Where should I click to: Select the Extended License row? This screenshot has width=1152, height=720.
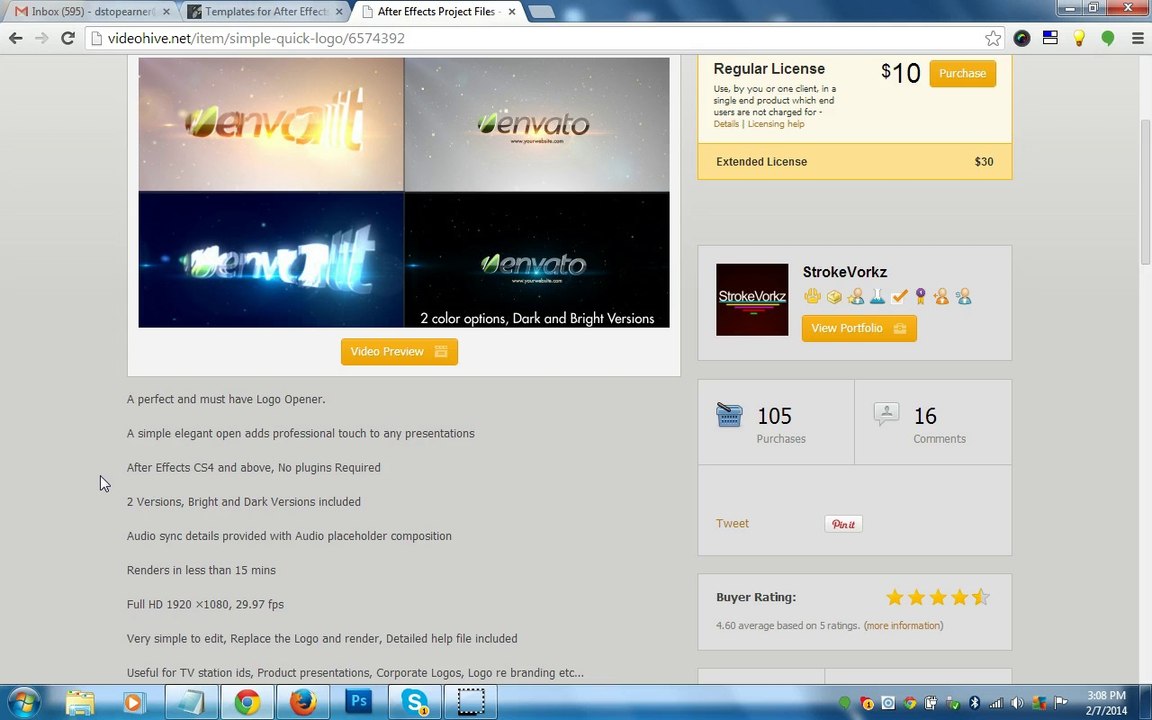click(x=854, y=162)
